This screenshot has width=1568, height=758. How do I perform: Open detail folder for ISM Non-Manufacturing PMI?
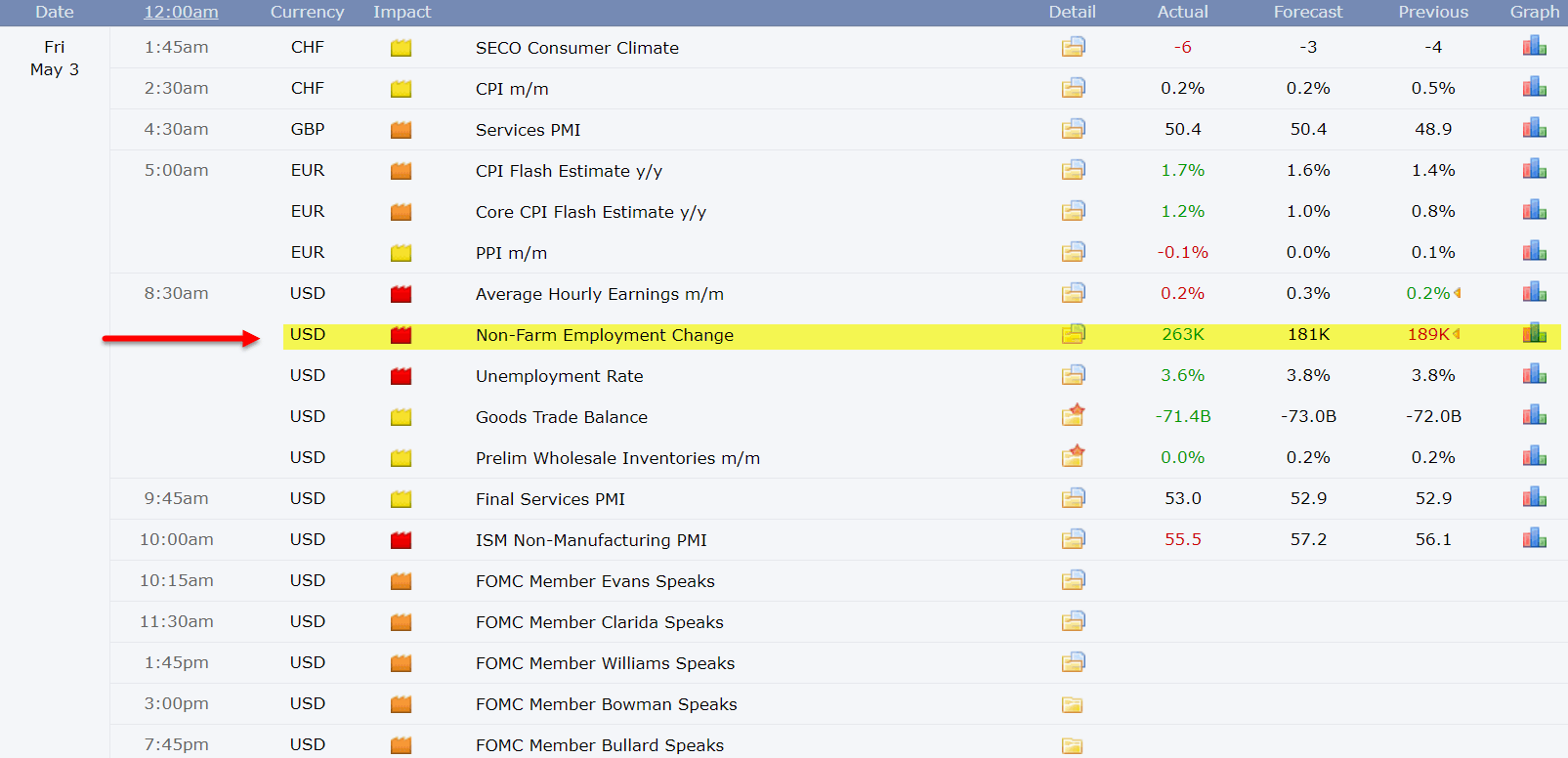pyautogui.click(x=1073, y=539)
